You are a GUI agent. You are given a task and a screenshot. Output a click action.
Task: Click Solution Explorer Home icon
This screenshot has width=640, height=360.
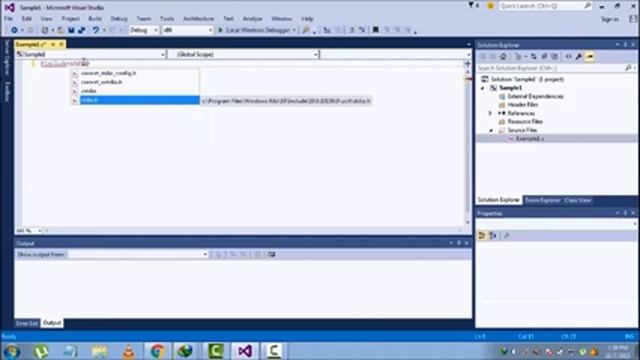pos(503,57)
